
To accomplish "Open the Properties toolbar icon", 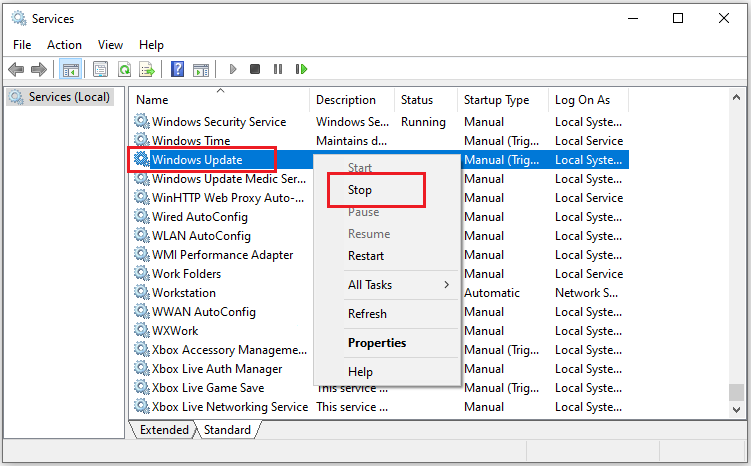I will 100,69.
